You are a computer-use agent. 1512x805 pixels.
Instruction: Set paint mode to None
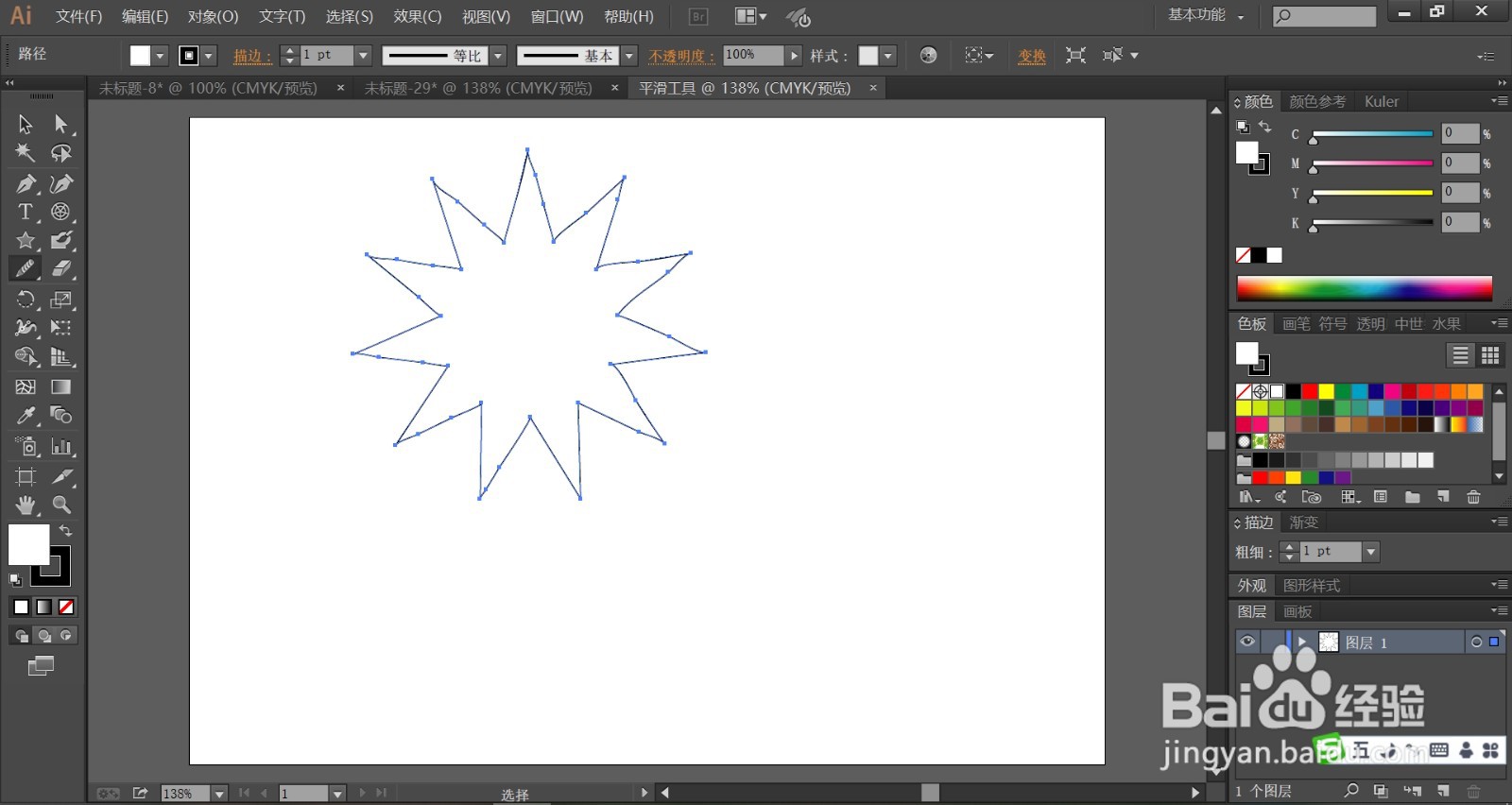(x=66, y=607)
